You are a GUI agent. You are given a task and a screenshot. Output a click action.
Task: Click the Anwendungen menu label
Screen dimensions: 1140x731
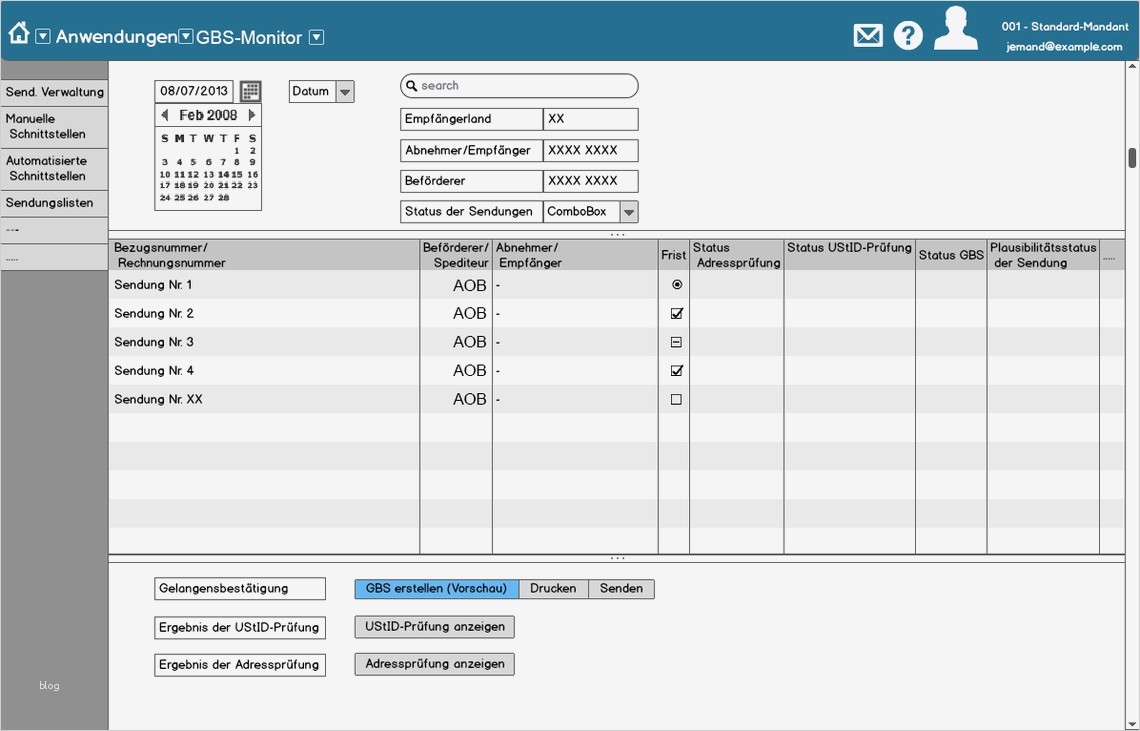pyautogui.click(x=116, y=37)
